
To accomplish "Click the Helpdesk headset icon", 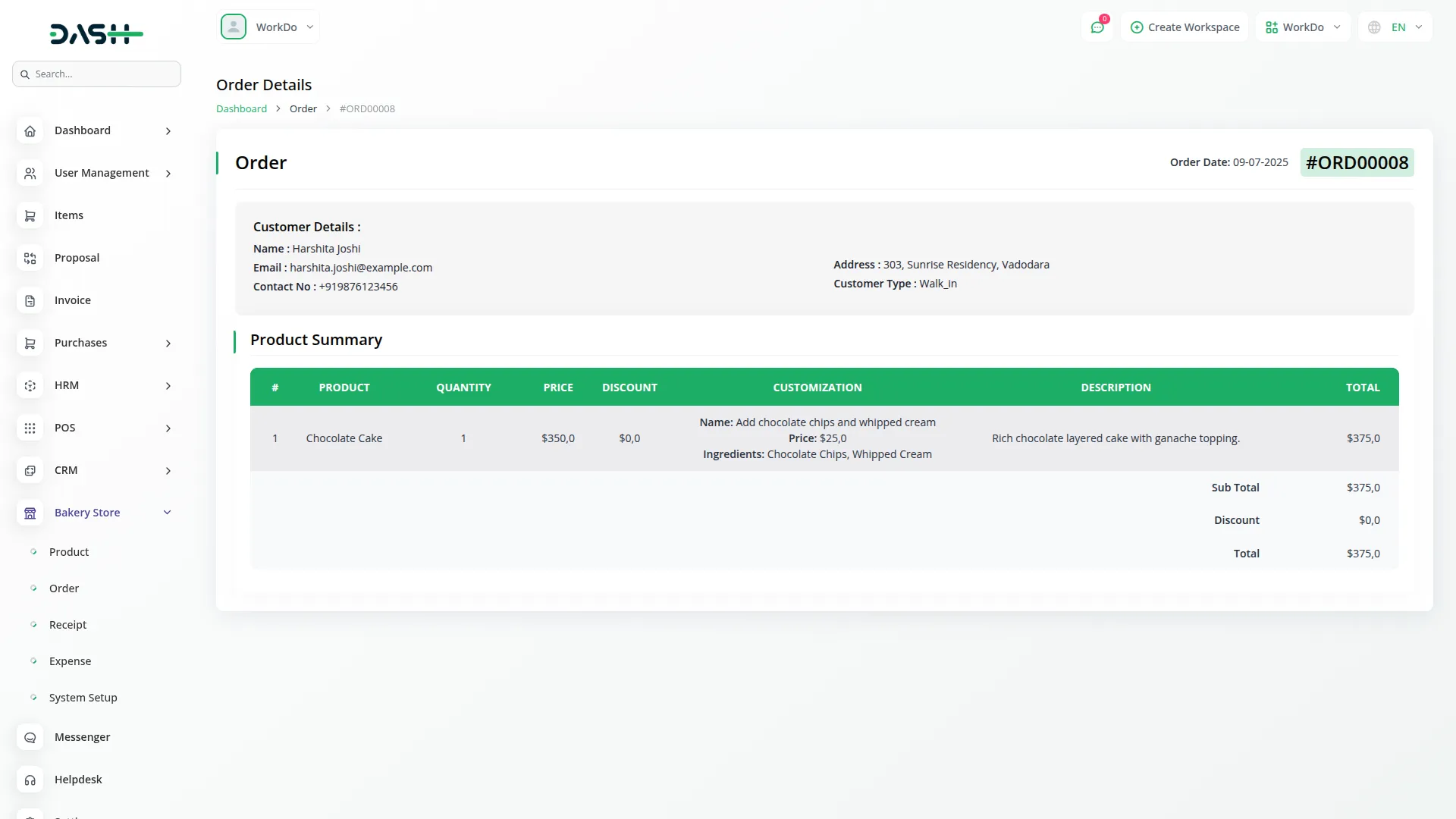I will [x=30, y=780].
